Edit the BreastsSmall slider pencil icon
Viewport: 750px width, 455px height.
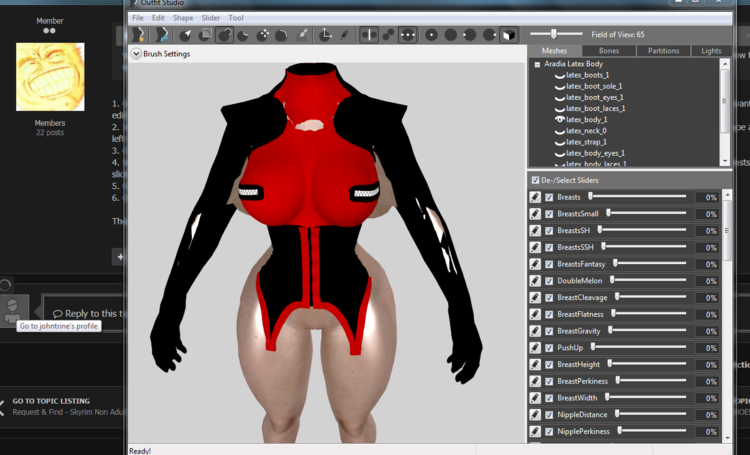(x=535, y=214)
